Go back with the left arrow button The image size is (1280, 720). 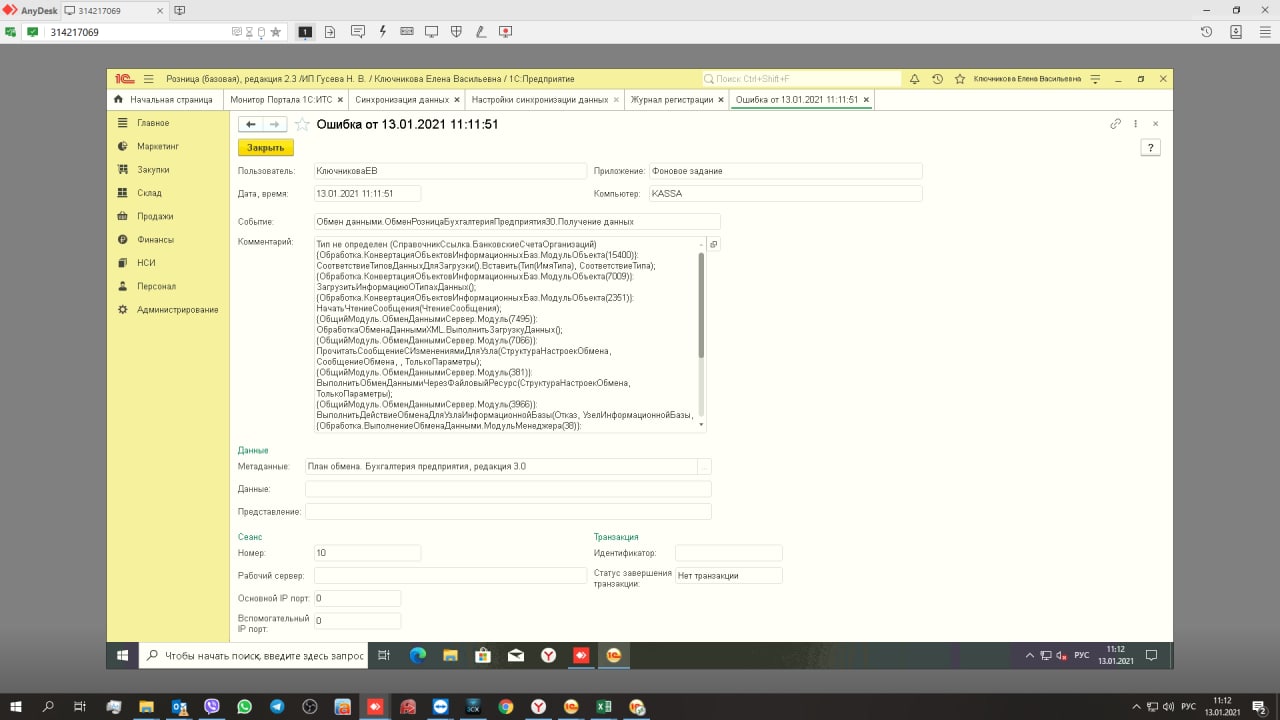[x=251, y=124]
